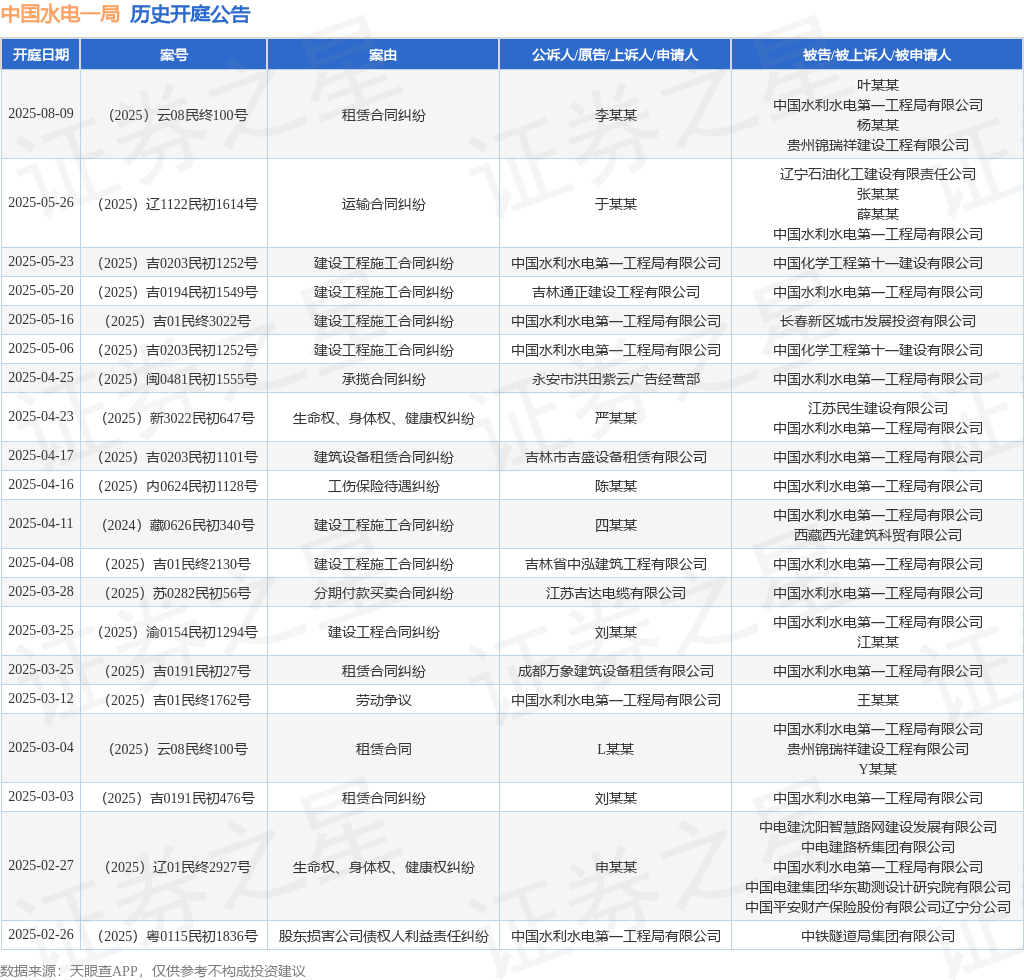Screen dimensions: 1024x980
Task: Click defendant 辽宁石油化工建设有限责任公司
Action: (x=878, y=174)
